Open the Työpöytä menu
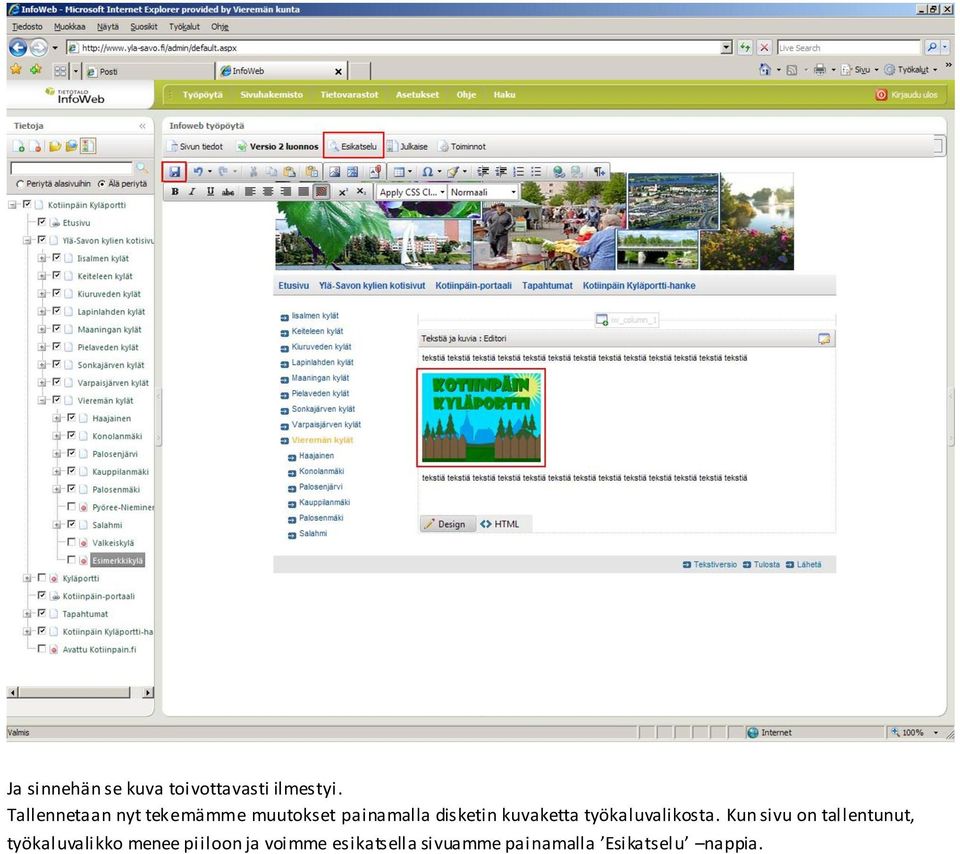960x854 pixels. pyautogui.click(x=203, y=95)
